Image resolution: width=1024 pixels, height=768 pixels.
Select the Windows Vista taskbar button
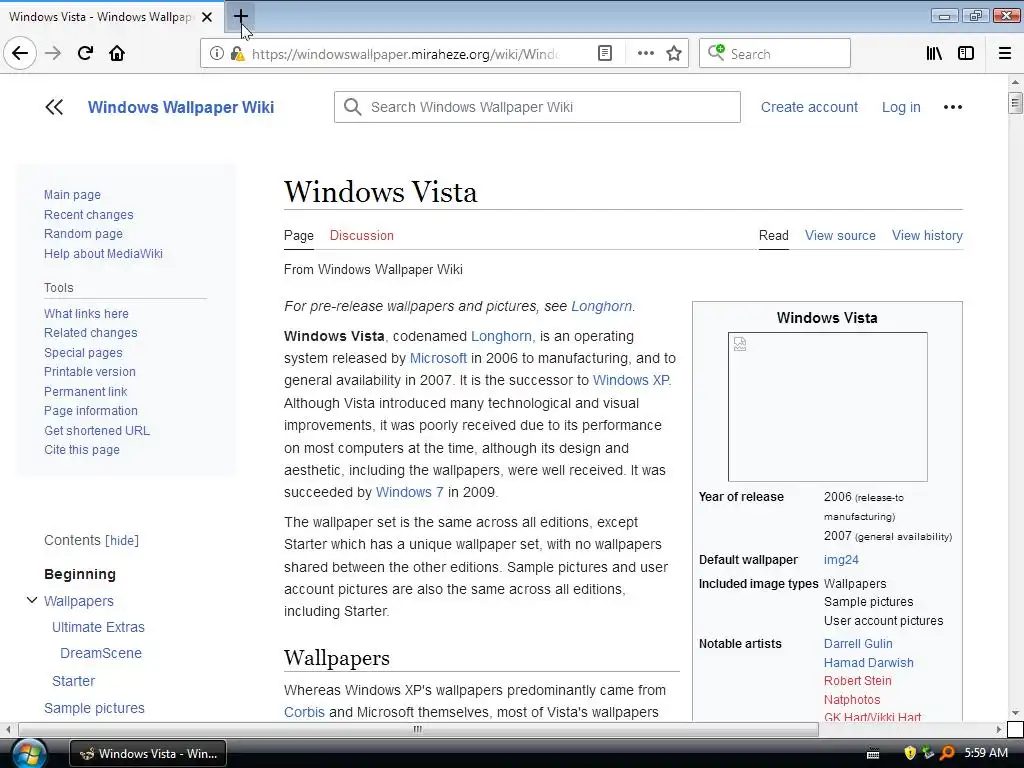click(148, 754)
